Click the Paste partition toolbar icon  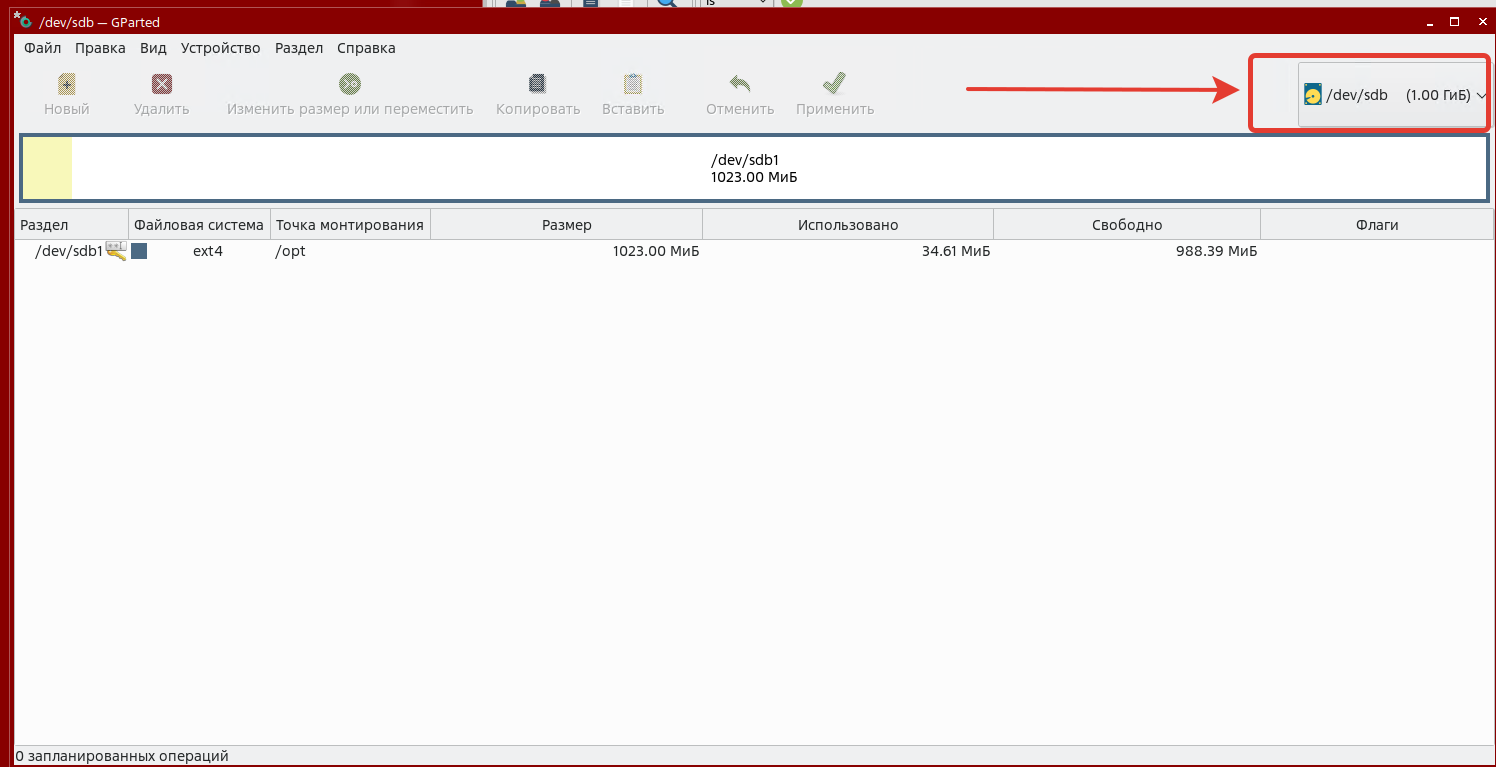(633, 84)
